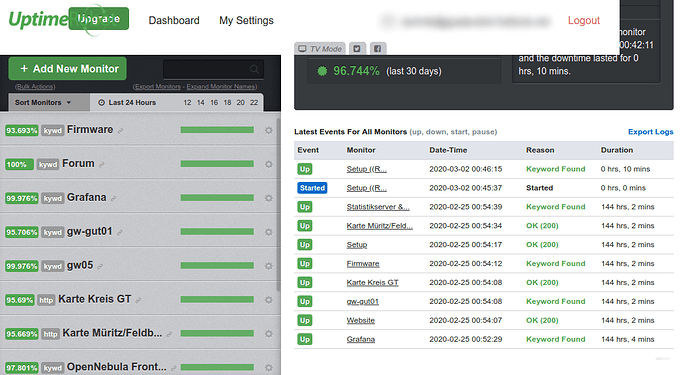This screenshot has width=690, height=375.
Task: Open settings gear for Grafana monitor
Action: 268,198
